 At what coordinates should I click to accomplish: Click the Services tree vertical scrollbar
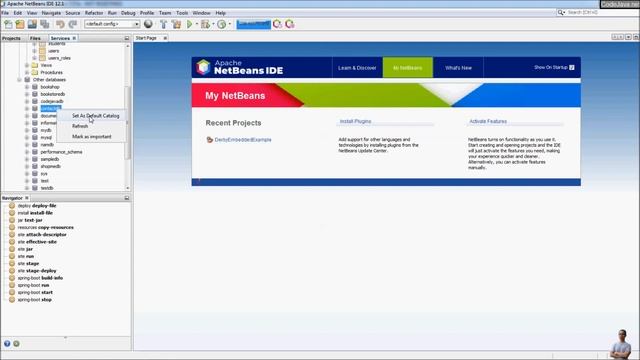[x=128, y=122]
